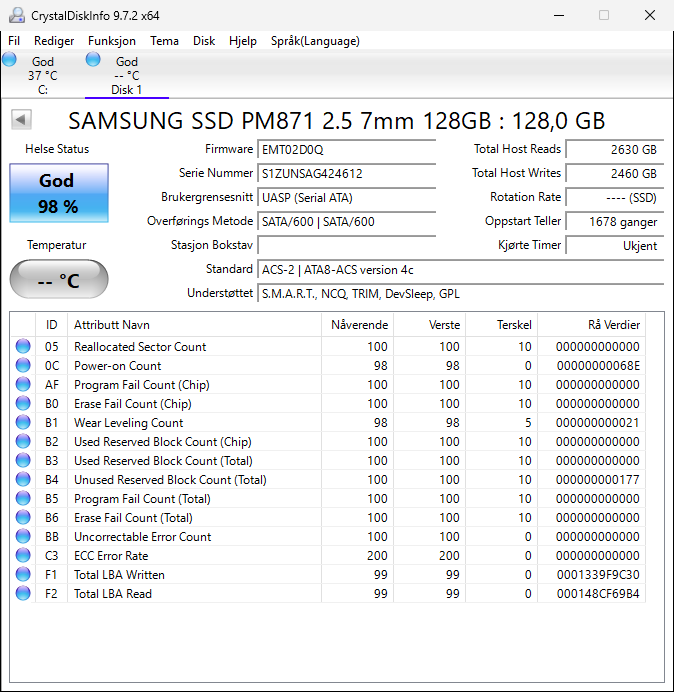This screenshot has width=674, height=692.
Task: Click status orb of ECC Error Rate row
Action: coord(23,555)
